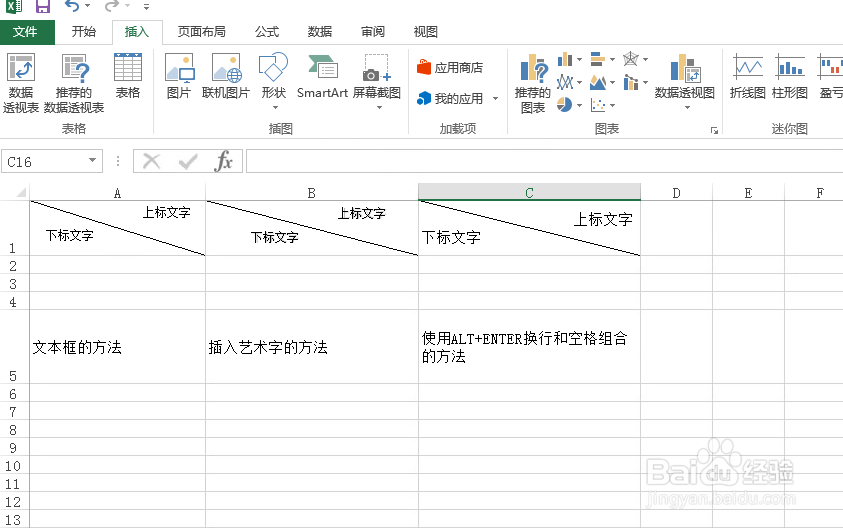Open 我的应用 add-ins
843x528 pixels.
450,98
